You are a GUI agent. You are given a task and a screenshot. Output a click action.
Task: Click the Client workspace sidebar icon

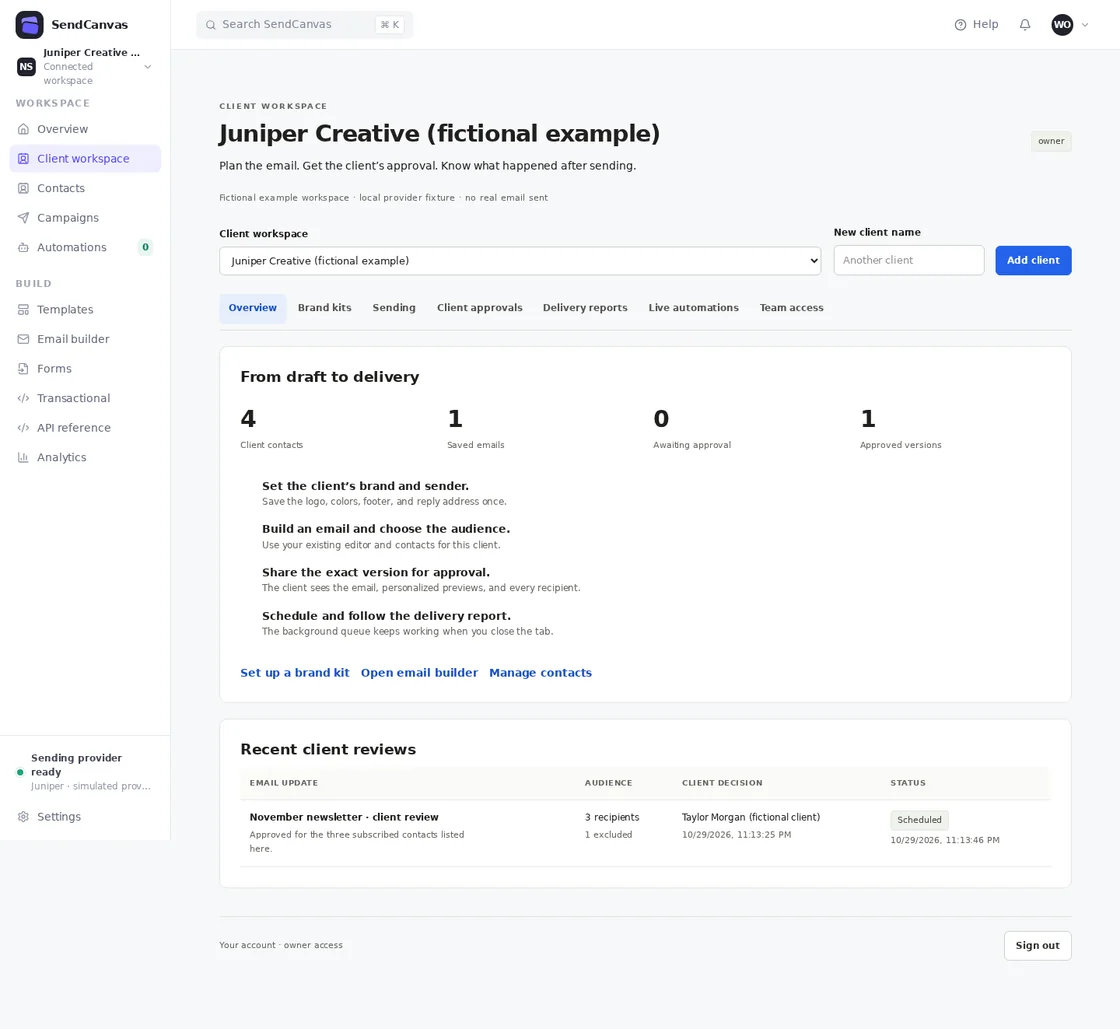(24, 159)
